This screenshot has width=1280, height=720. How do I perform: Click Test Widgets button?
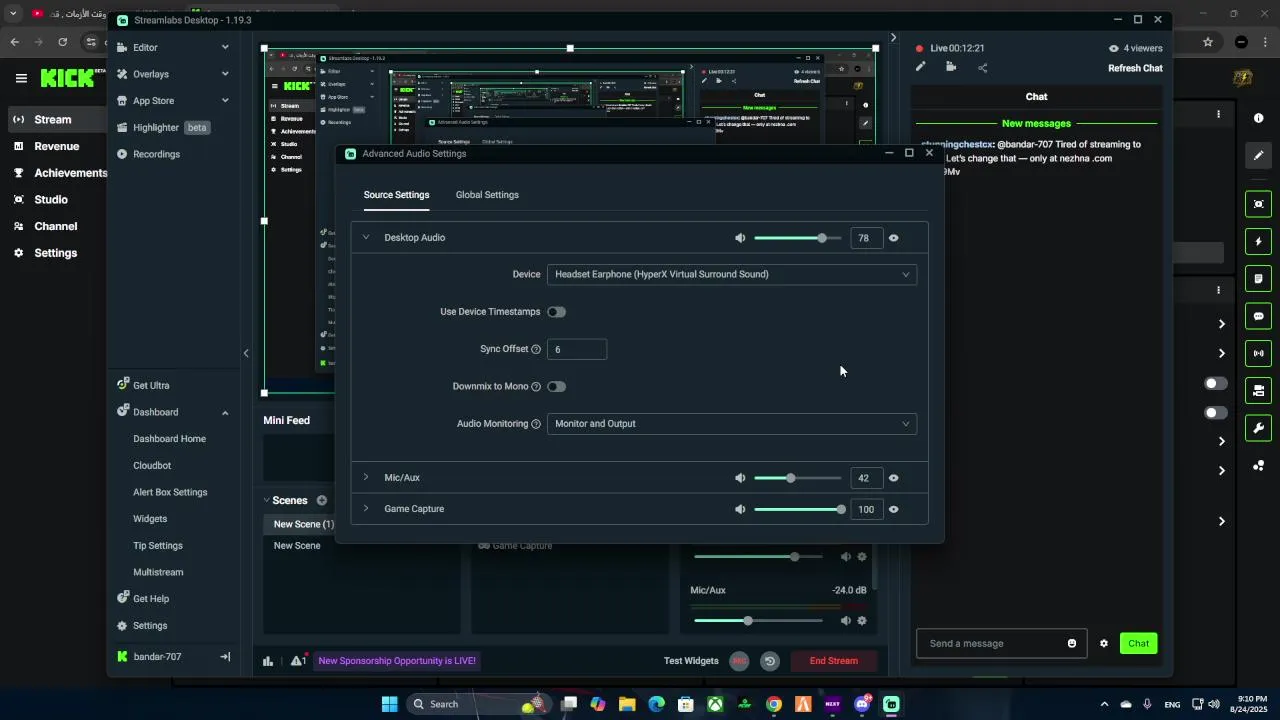tap(691, 661)
